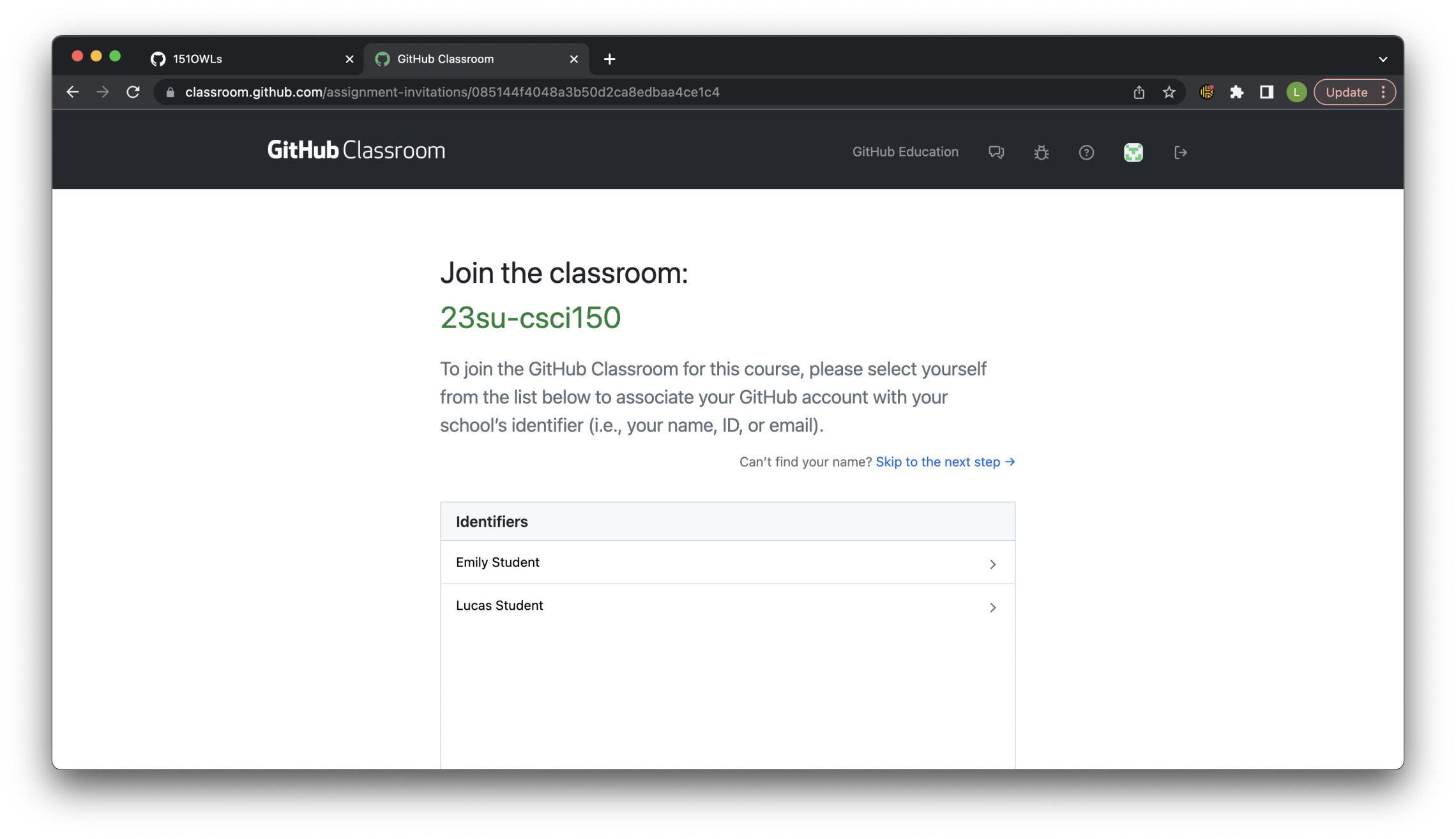1456x839 pixels.
Task: Close the GitHub Classroom tab
Action: pos(573,59)
